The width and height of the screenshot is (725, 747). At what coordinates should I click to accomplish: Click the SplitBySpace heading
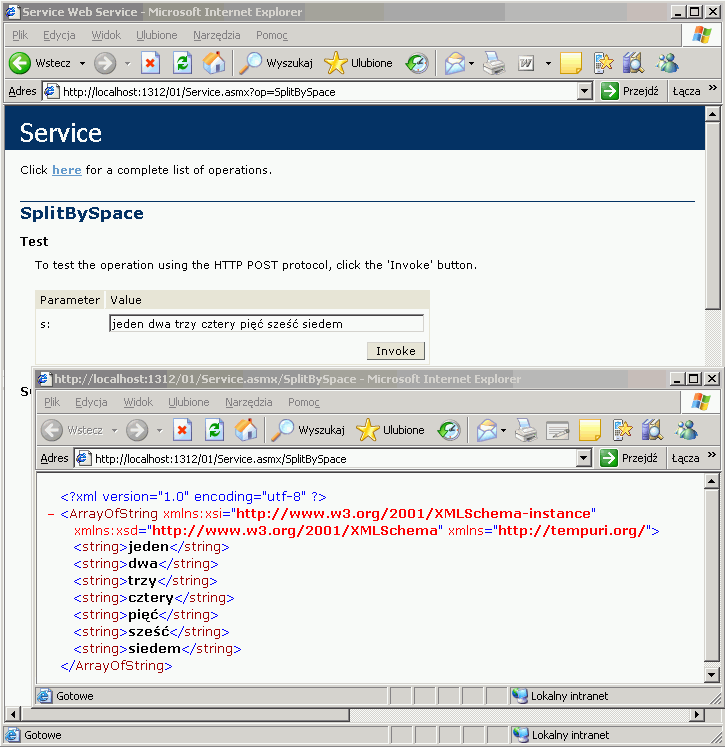coord(81,213)
